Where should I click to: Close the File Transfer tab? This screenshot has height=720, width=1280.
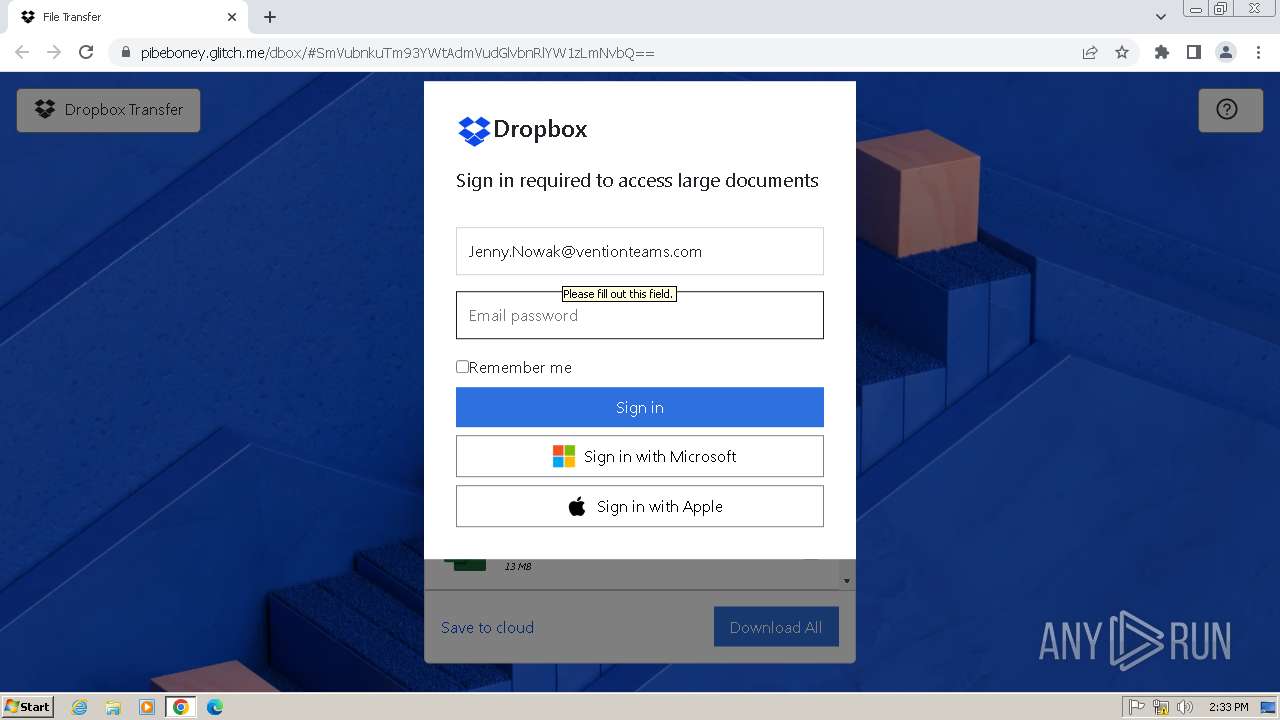click(232, 17)
